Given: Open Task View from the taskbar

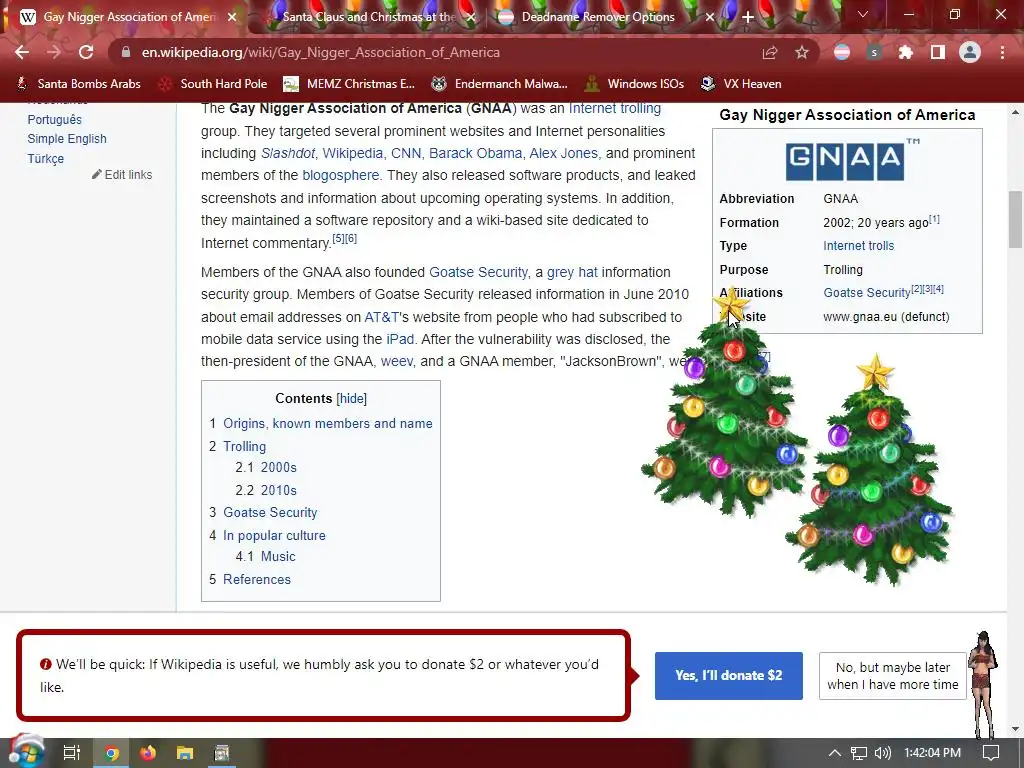Looking at the screenshot, I should (72, 753).
